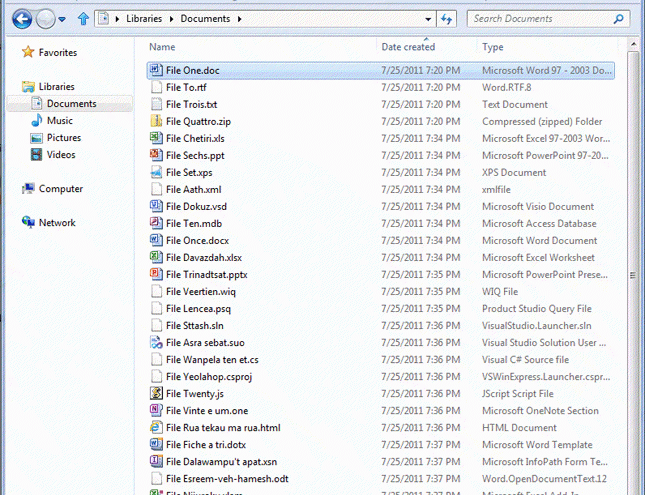Click the blue Up folder arrow
This screenshot has height=495, width=645.
84,19
